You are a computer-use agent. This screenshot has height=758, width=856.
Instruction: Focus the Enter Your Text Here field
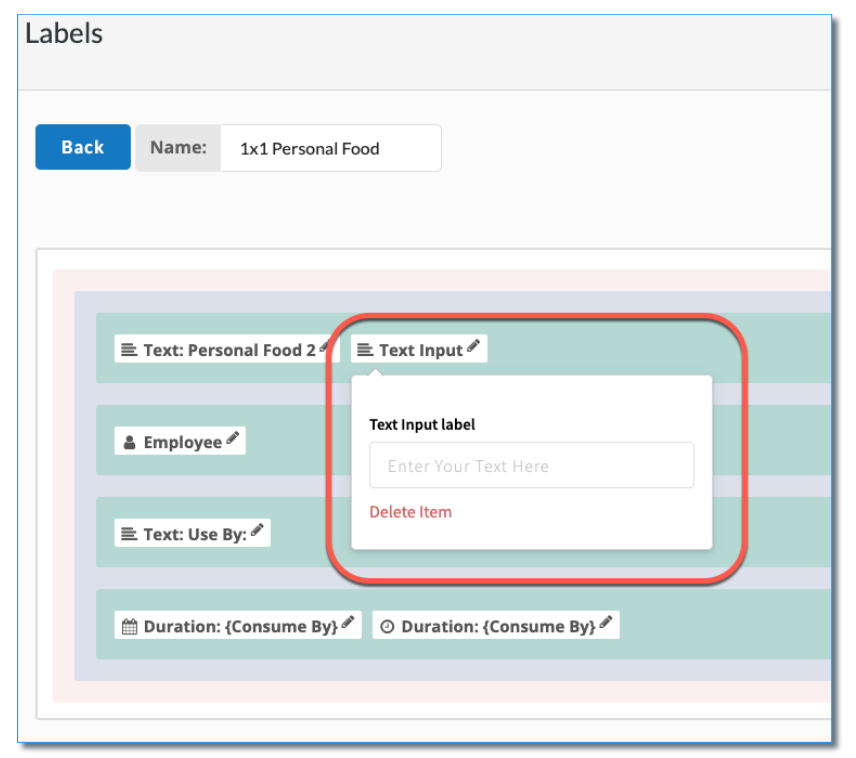click(x=531, y=466)
